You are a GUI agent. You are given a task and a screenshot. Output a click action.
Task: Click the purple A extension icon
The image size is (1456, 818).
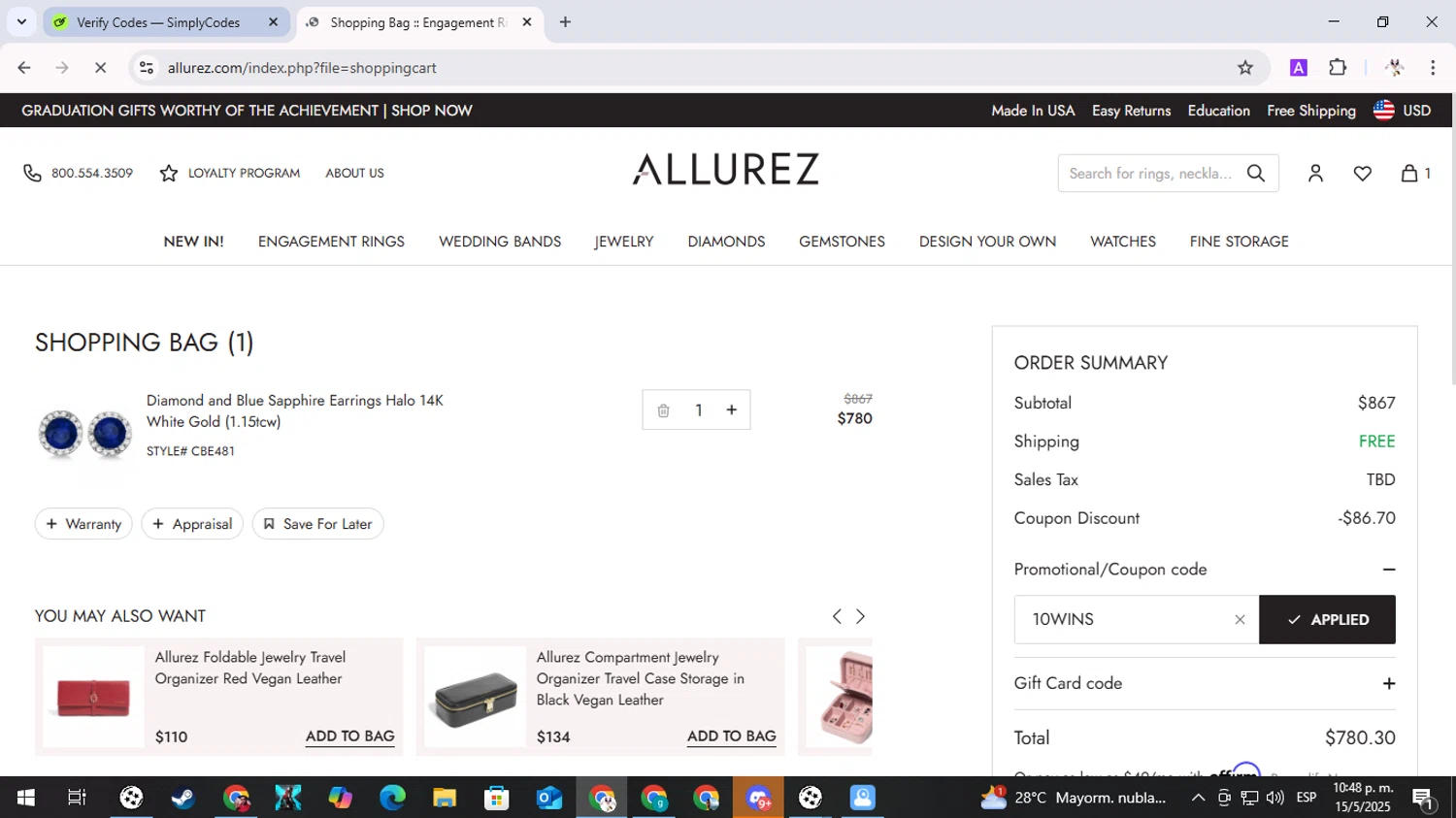click(1299, 67)
